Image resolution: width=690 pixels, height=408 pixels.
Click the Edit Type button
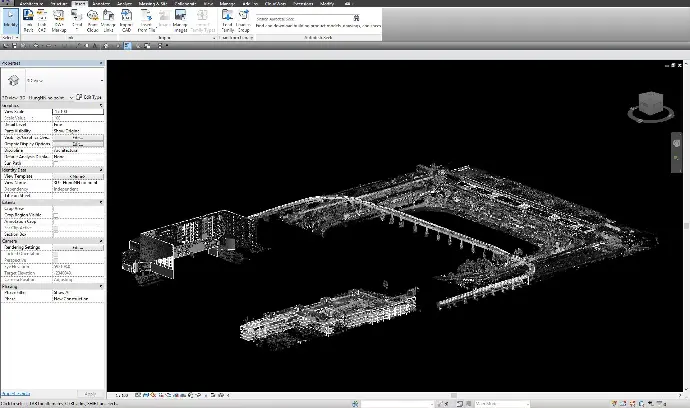(90, 96)
